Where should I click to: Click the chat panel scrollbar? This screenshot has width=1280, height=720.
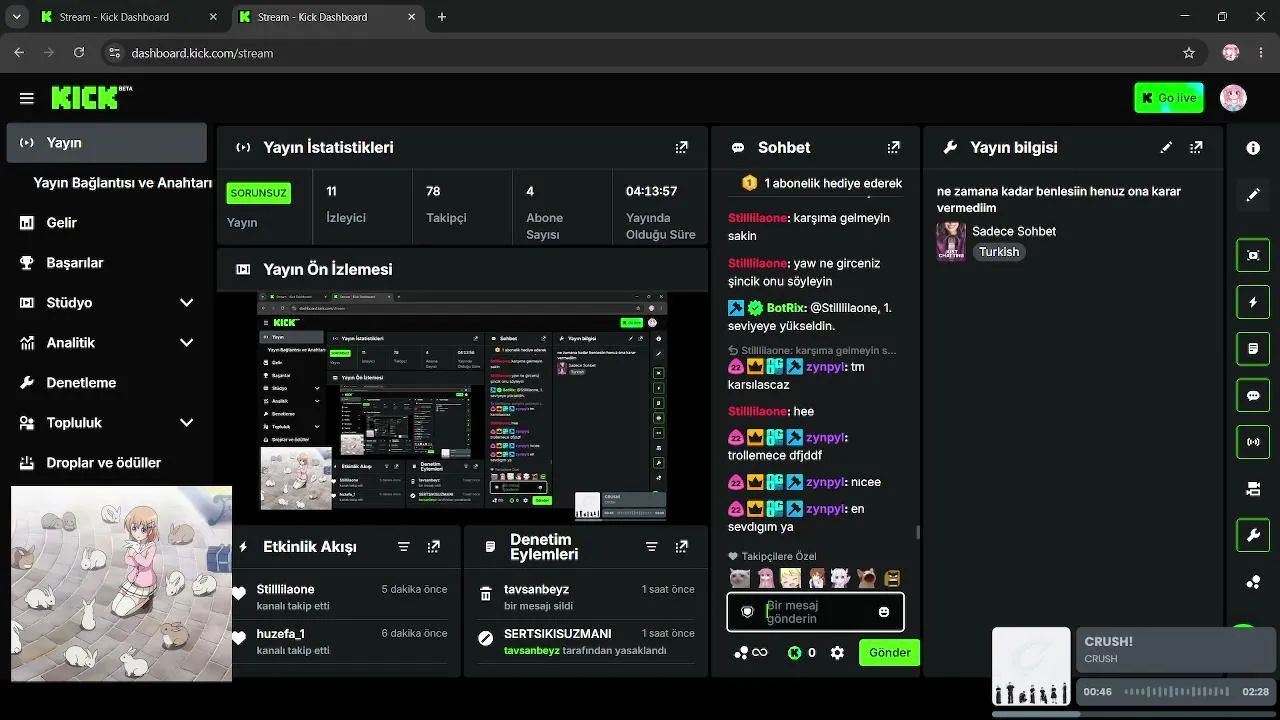(918, 532)
